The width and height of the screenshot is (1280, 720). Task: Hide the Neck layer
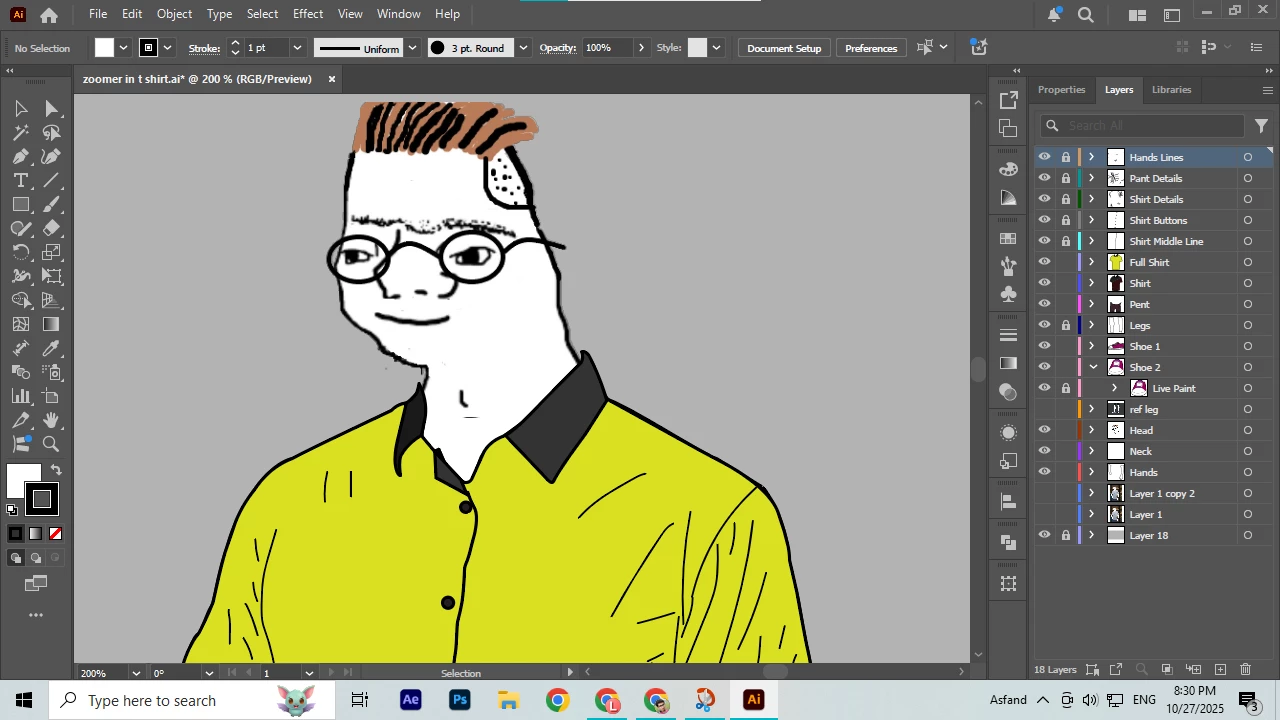click(1044, 451)
